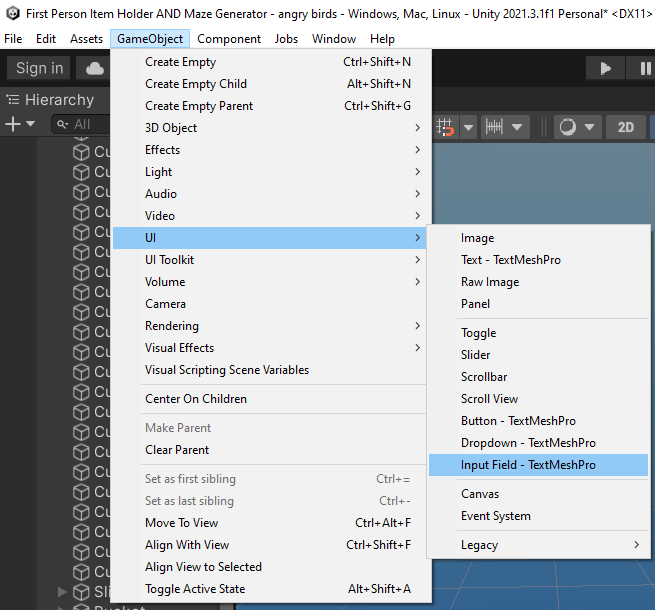Expand the Video submenu
Image resolution: width=655 pixels, height=610 pixels.
coord(269,216)
